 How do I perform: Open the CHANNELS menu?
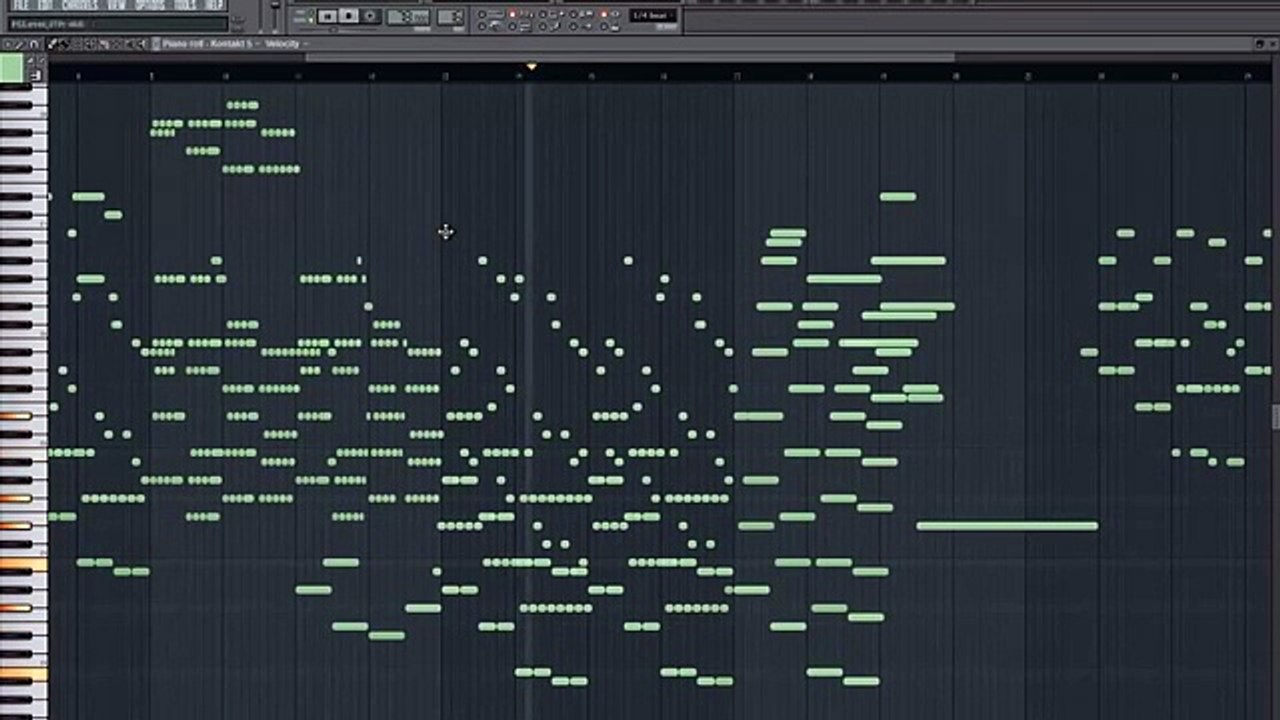(80, 4)
